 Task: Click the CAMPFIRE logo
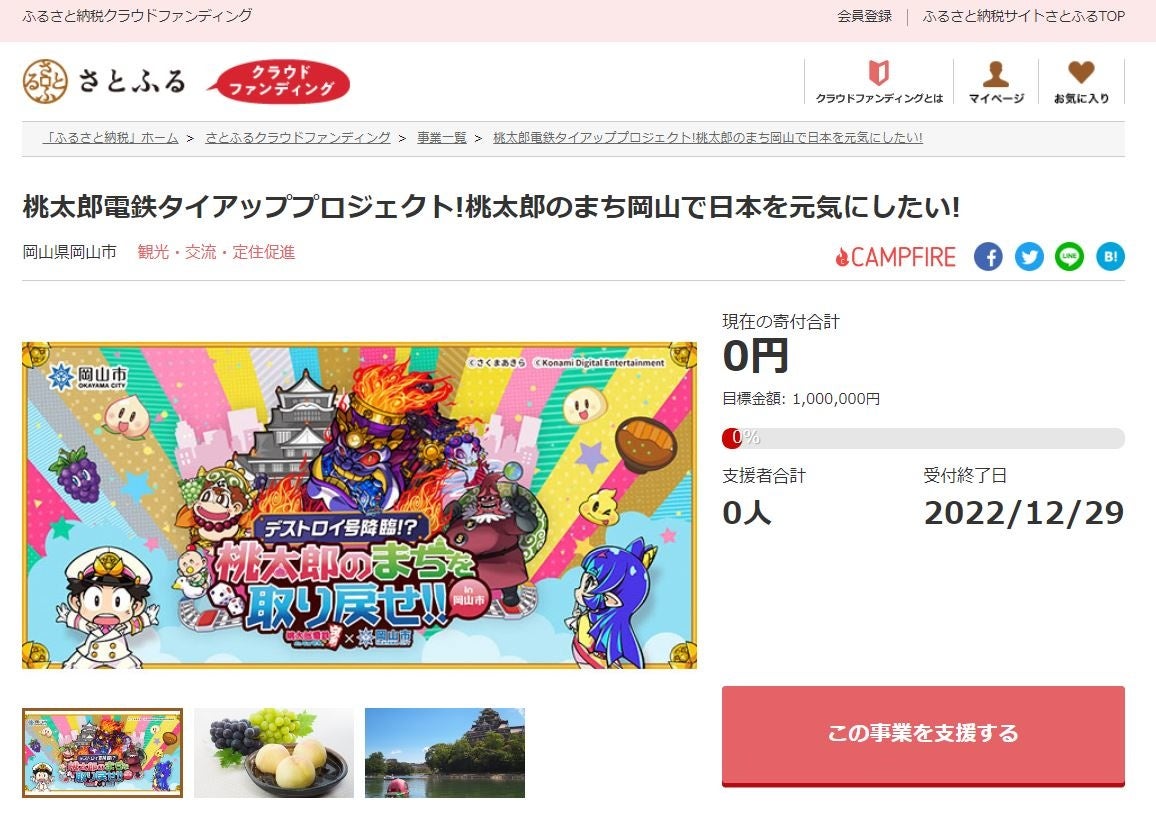(x=895, y=257)
